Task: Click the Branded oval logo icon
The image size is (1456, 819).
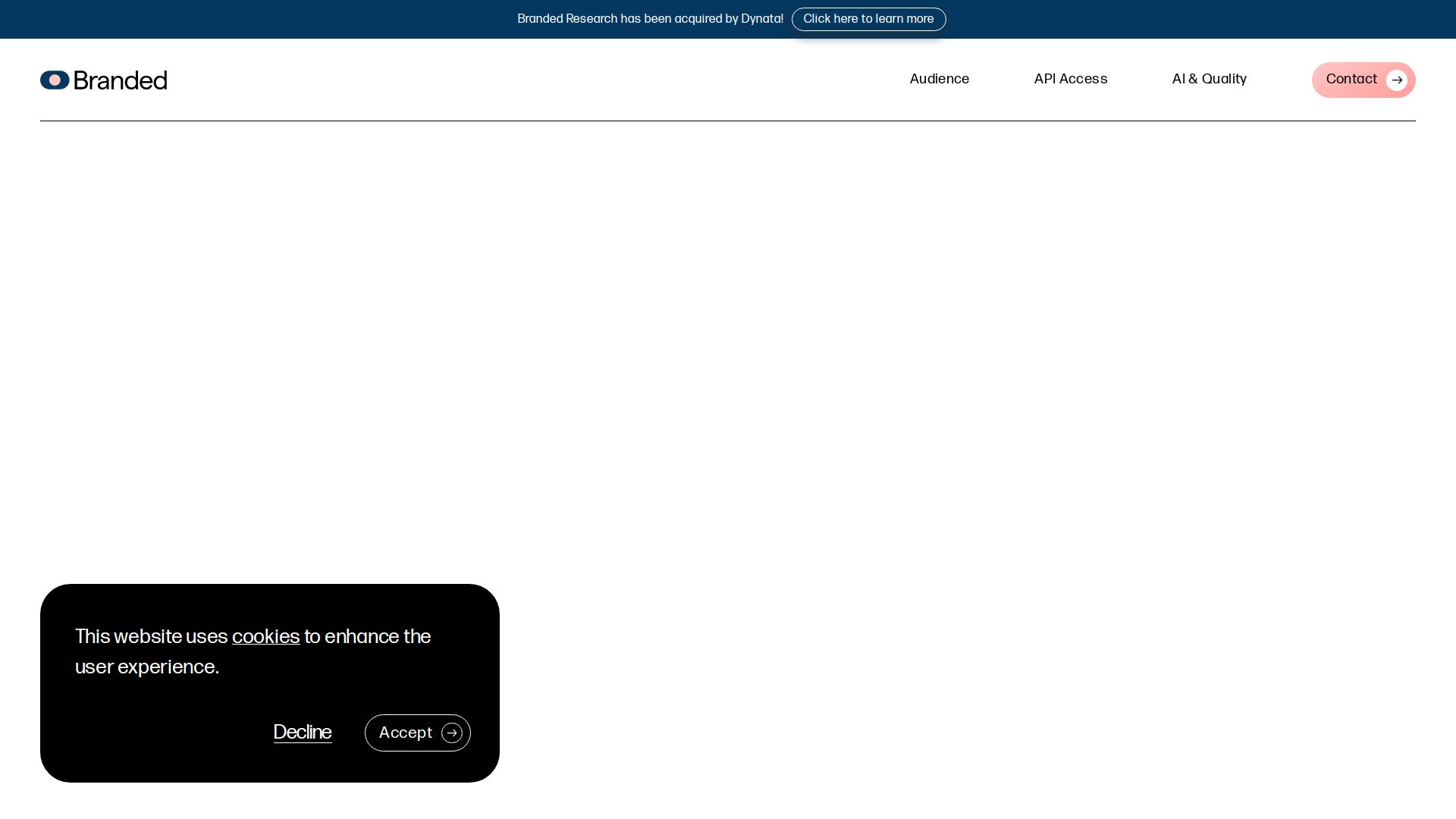Action: [x=55, y=80]
